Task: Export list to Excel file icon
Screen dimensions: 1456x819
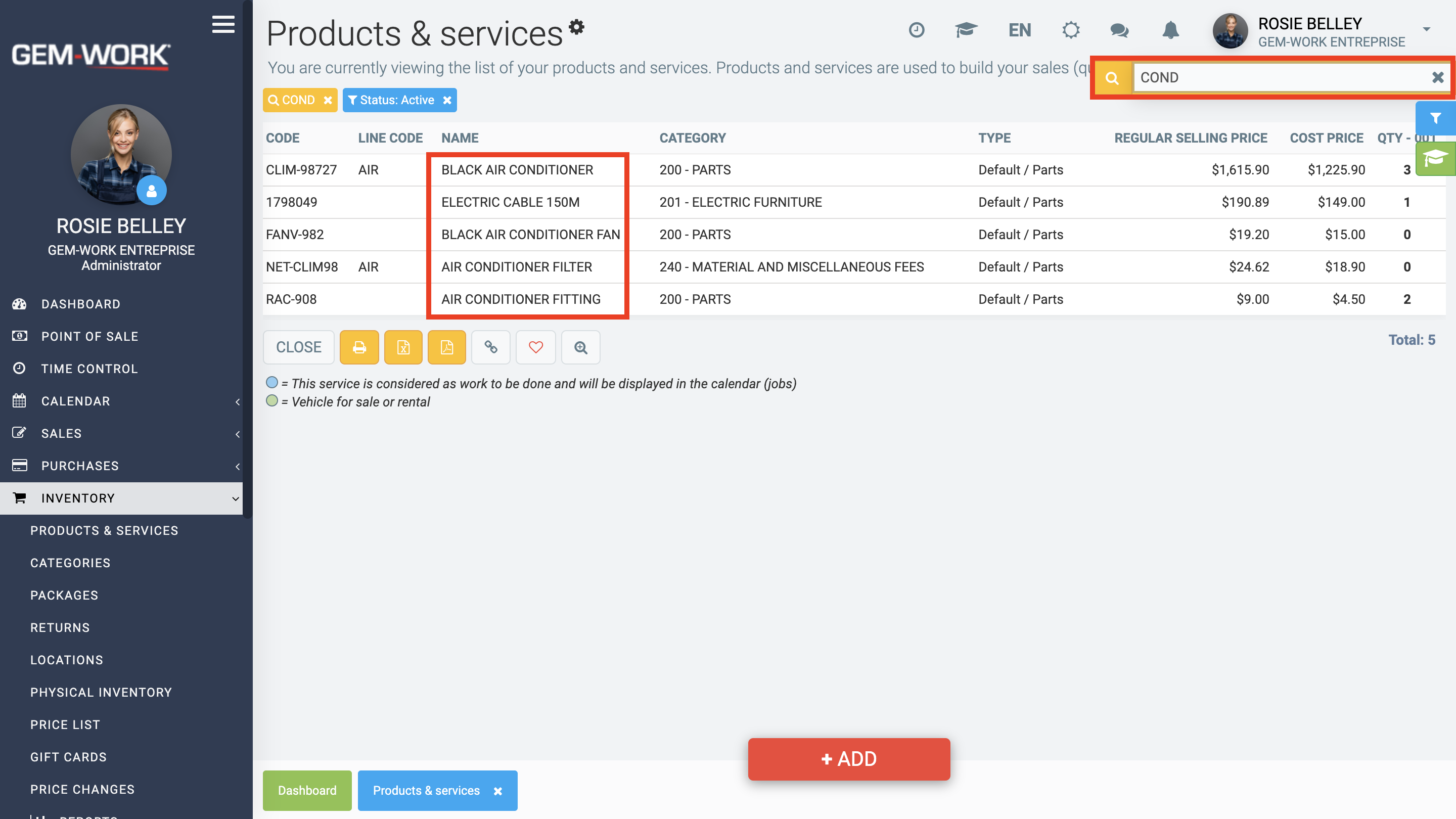Action: [403, 347]
